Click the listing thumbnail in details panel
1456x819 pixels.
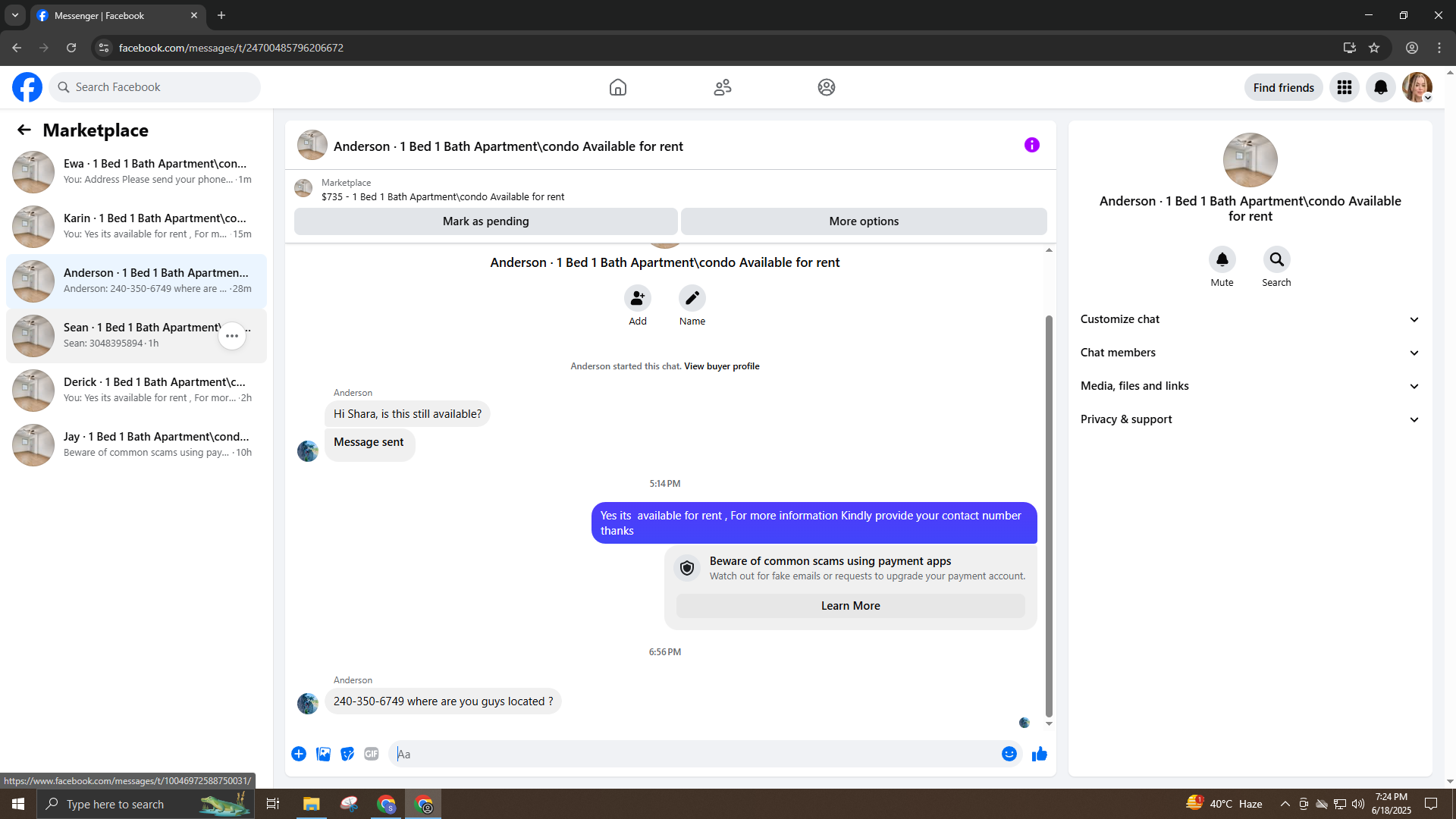coord(1250,160)
